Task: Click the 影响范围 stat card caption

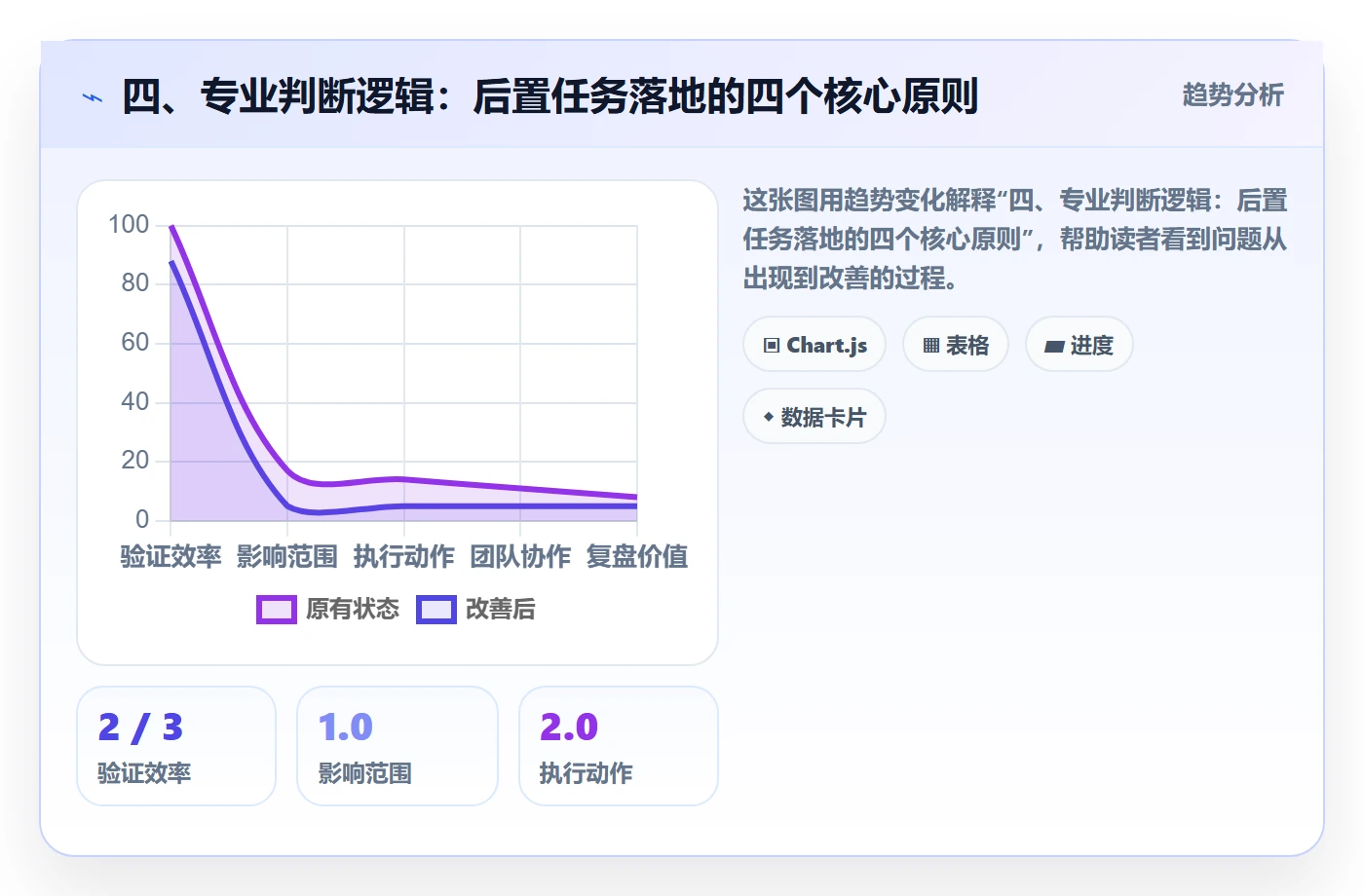Action: click(364, 773)
